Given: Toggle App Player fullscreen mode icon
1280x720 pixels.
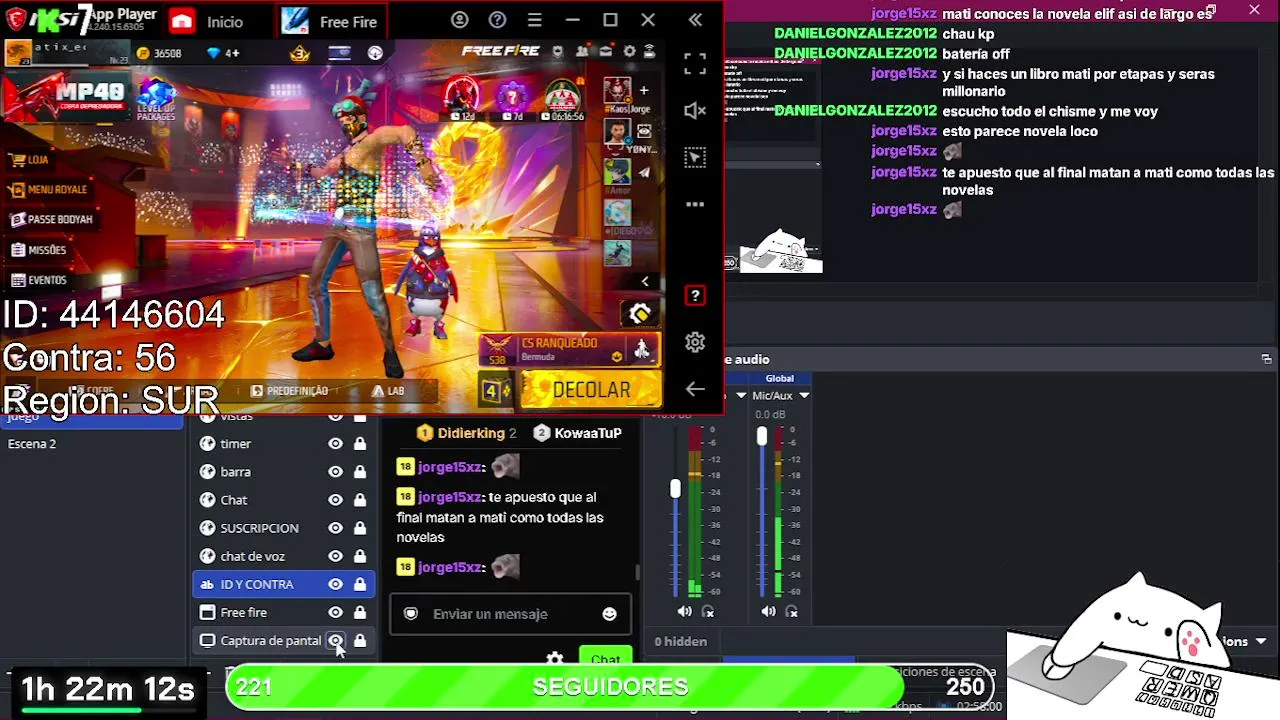Looking at the screenshot, I should [x=695, y=64].
